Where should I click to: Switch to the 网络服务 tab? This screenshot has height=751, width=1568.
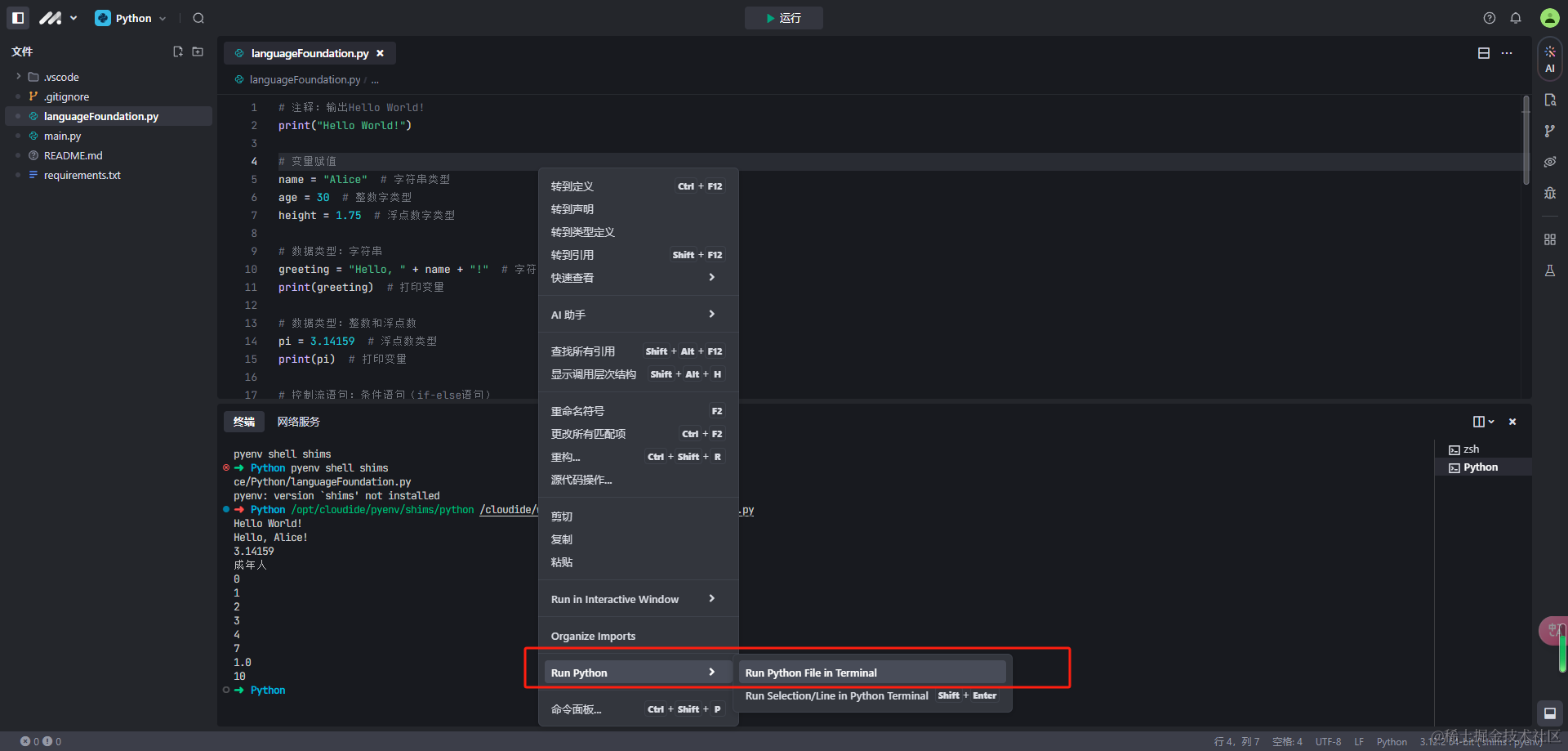tap(298, 422)
